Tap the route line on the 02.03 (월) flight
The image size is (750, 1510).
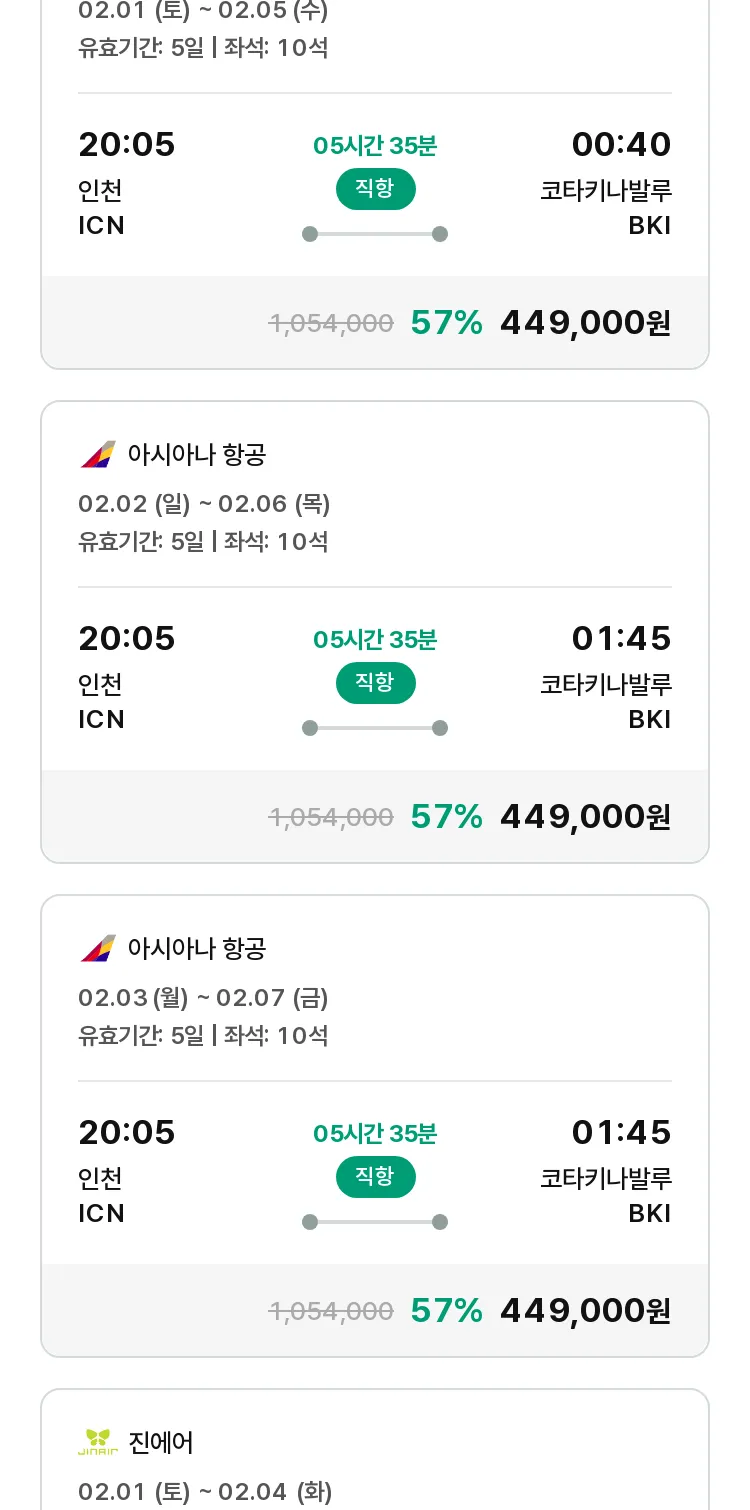[x=375, y=1222]
